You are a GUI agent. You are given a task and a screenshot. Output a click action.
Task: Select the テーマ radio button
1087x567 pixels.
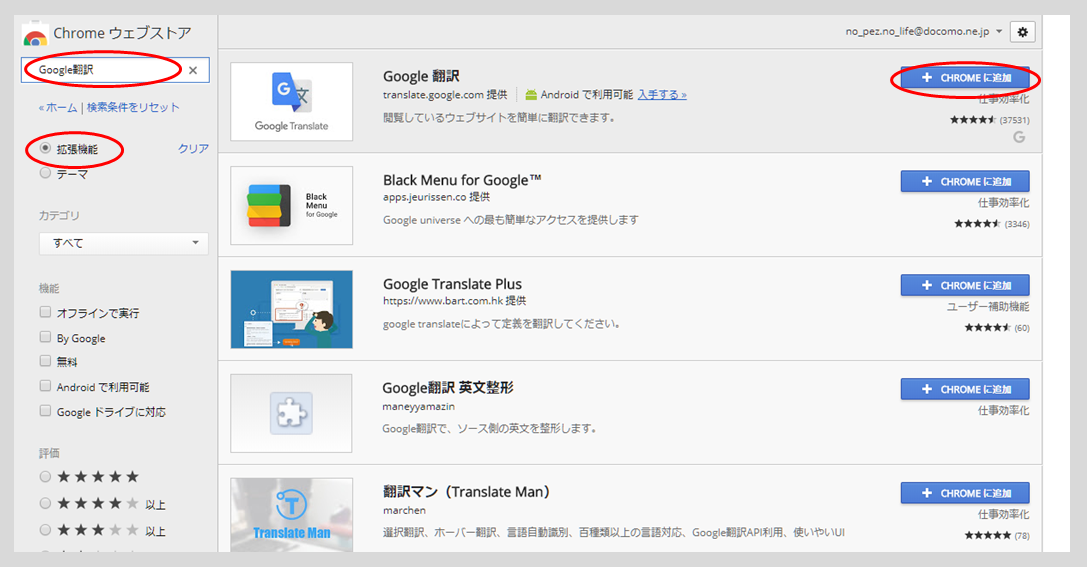coord(45,173)
